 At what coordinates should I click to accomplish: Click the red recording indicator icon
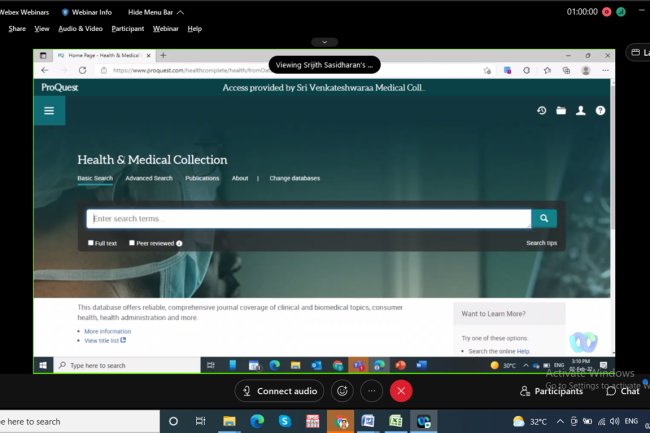[606, 12]
